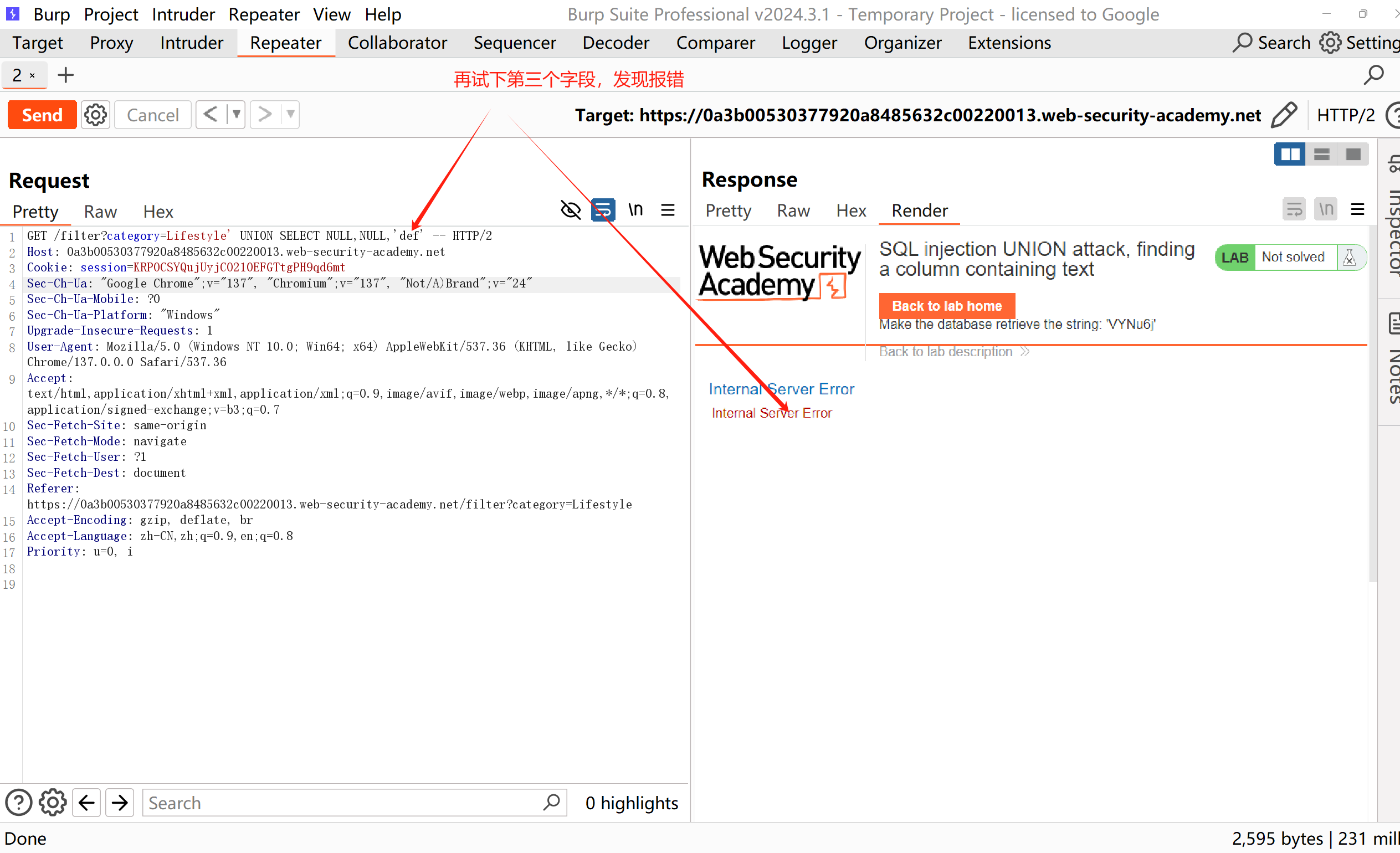Click the tab bar search magnifier icon
Viewport: 1400px width, 853px height.
1373,75
